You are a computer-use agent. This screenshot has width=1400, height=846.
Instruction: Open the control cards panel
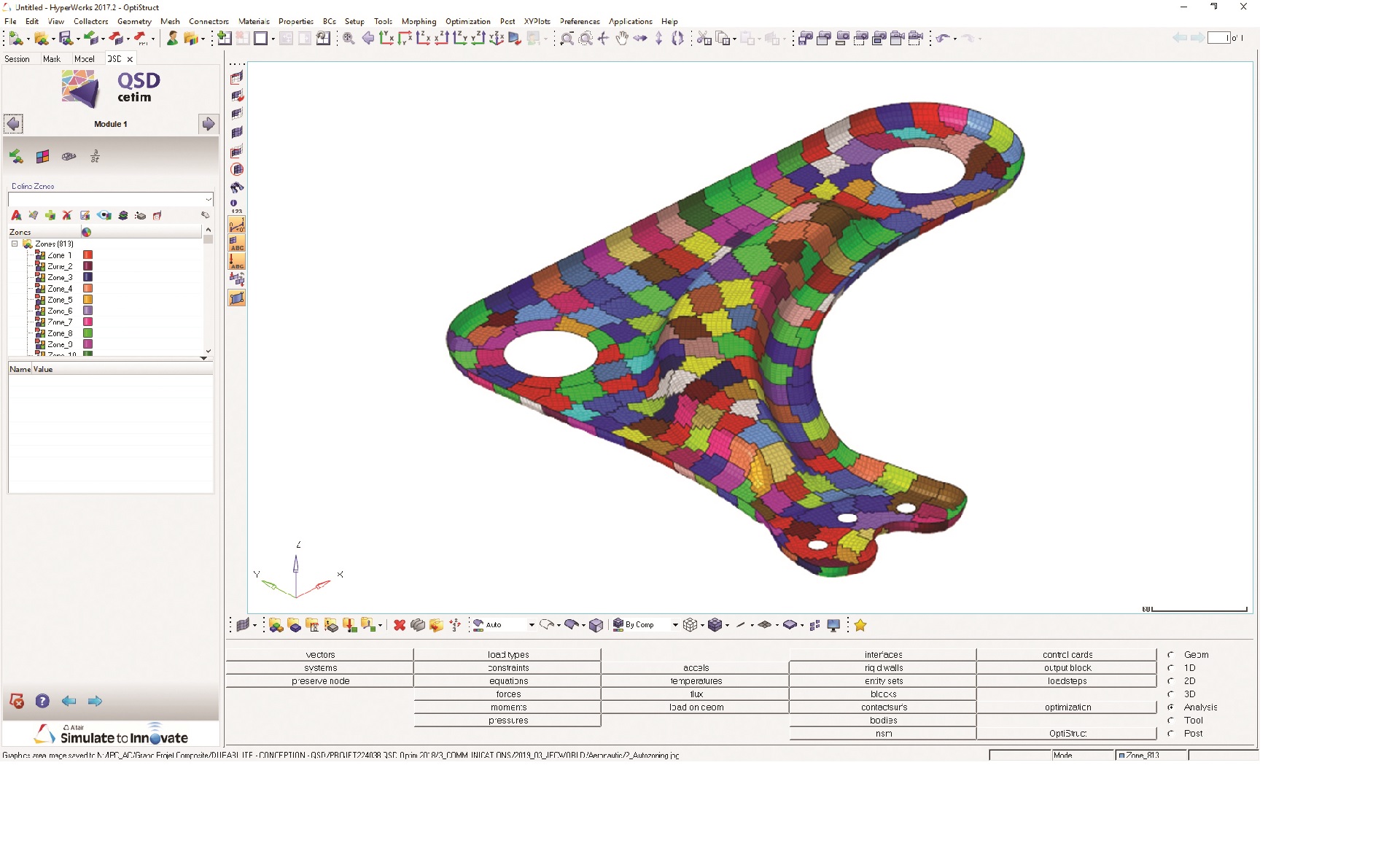[x=1067, y=655]
